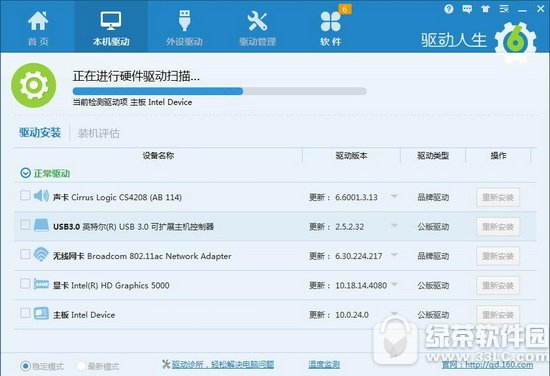Click the wireless network card icon

coord(41,254)
